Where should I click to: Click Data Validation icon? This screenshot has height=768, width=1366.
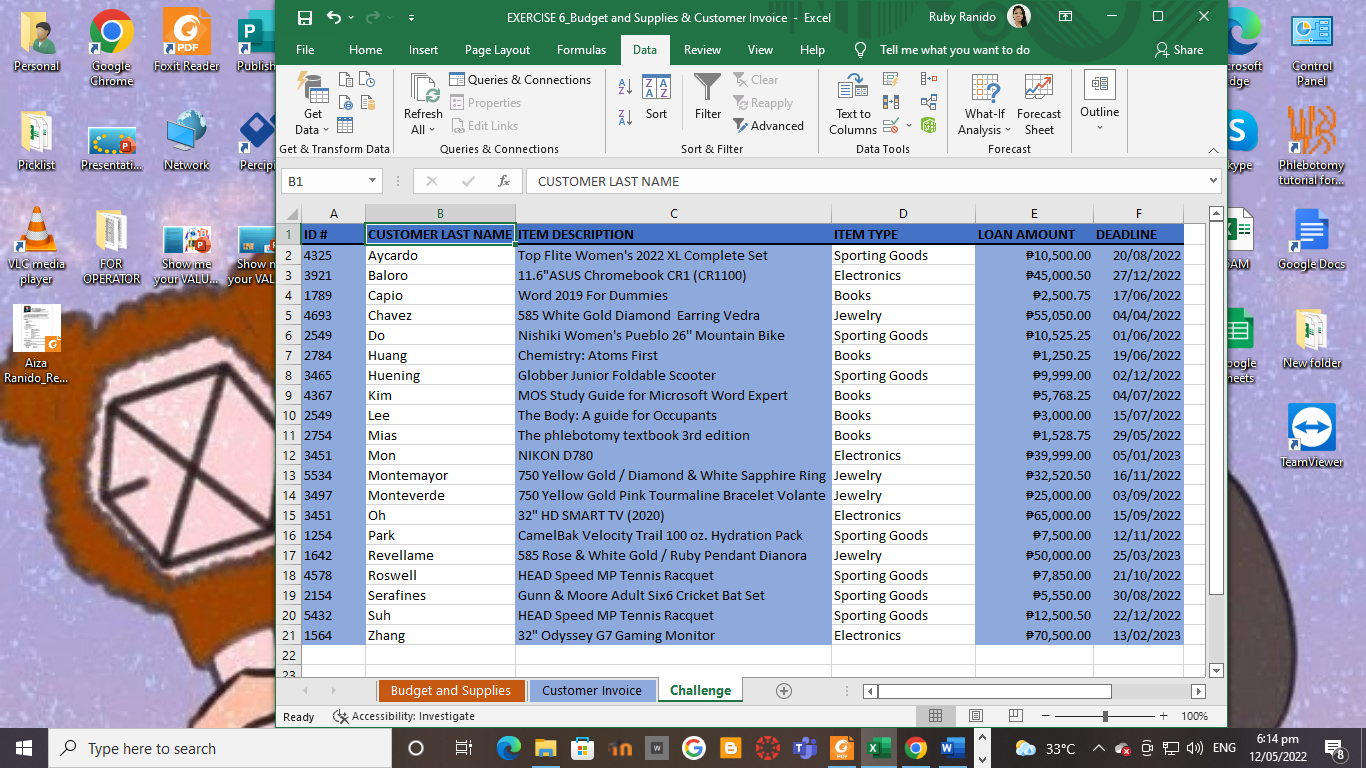890,125
